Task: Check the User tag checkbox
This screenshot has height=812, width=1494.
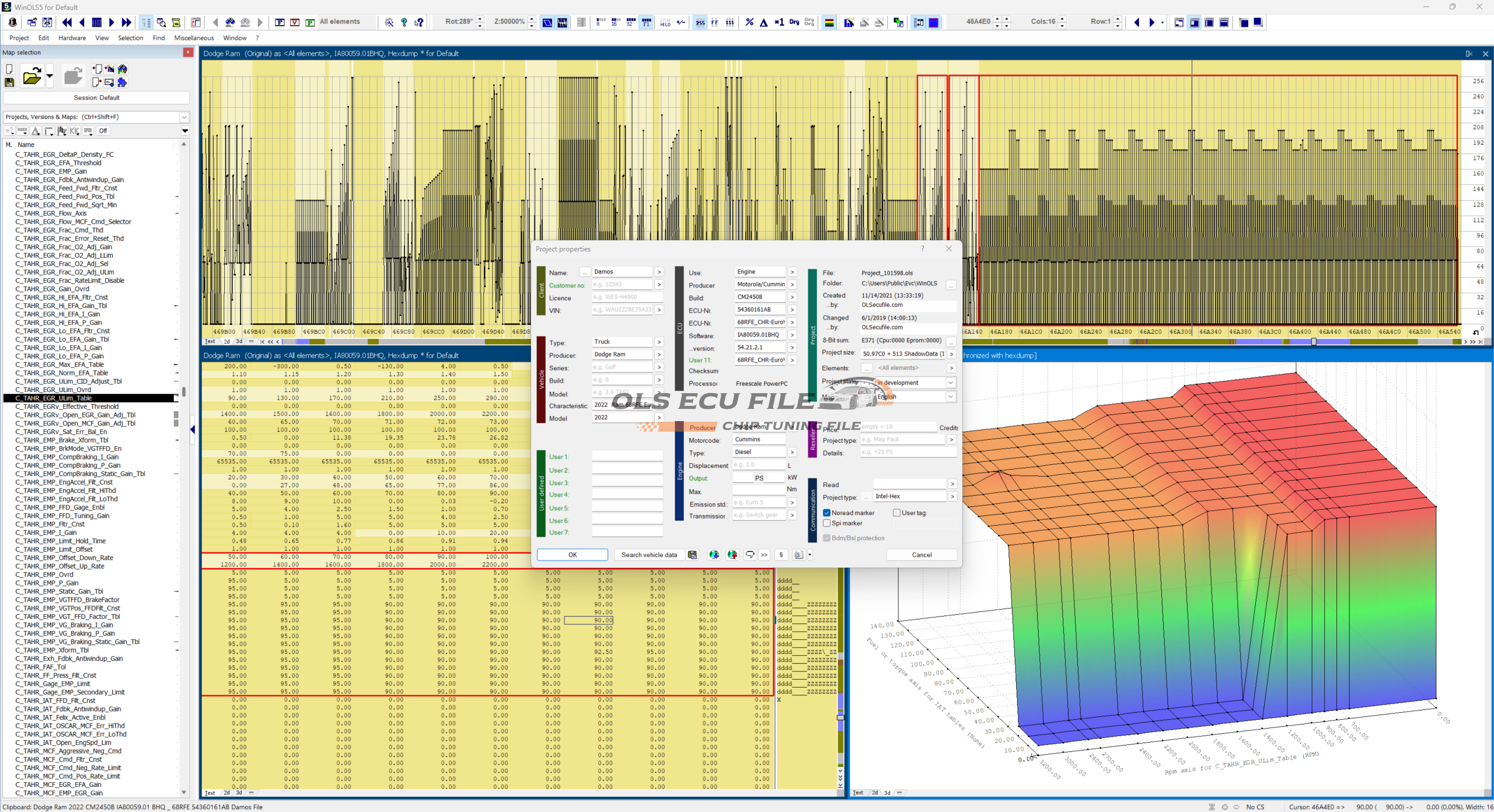Action: pyautogui.click(x=897, y=513)
